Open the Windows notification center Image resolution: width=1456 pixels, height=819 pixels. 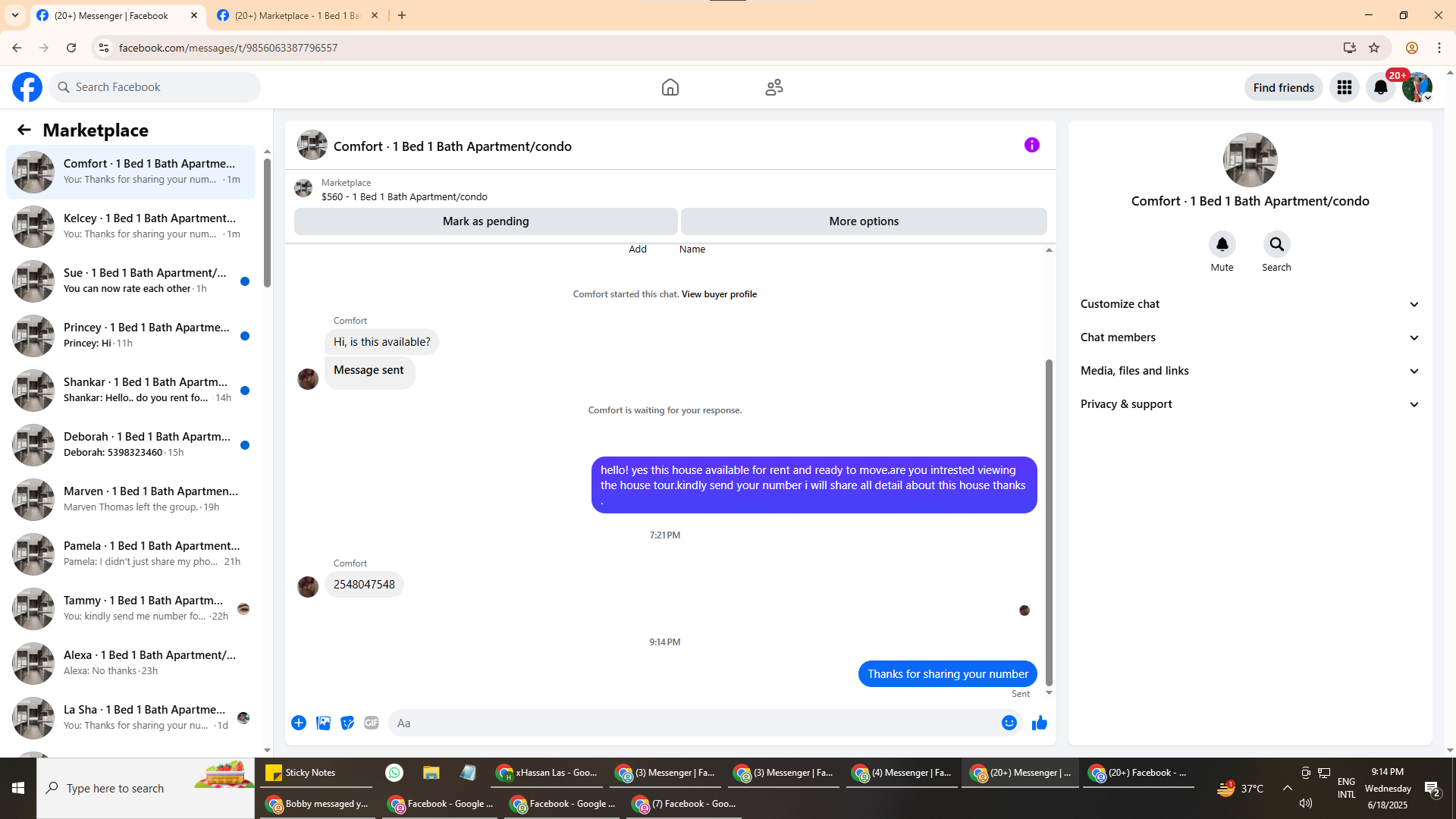[1432, 789]
